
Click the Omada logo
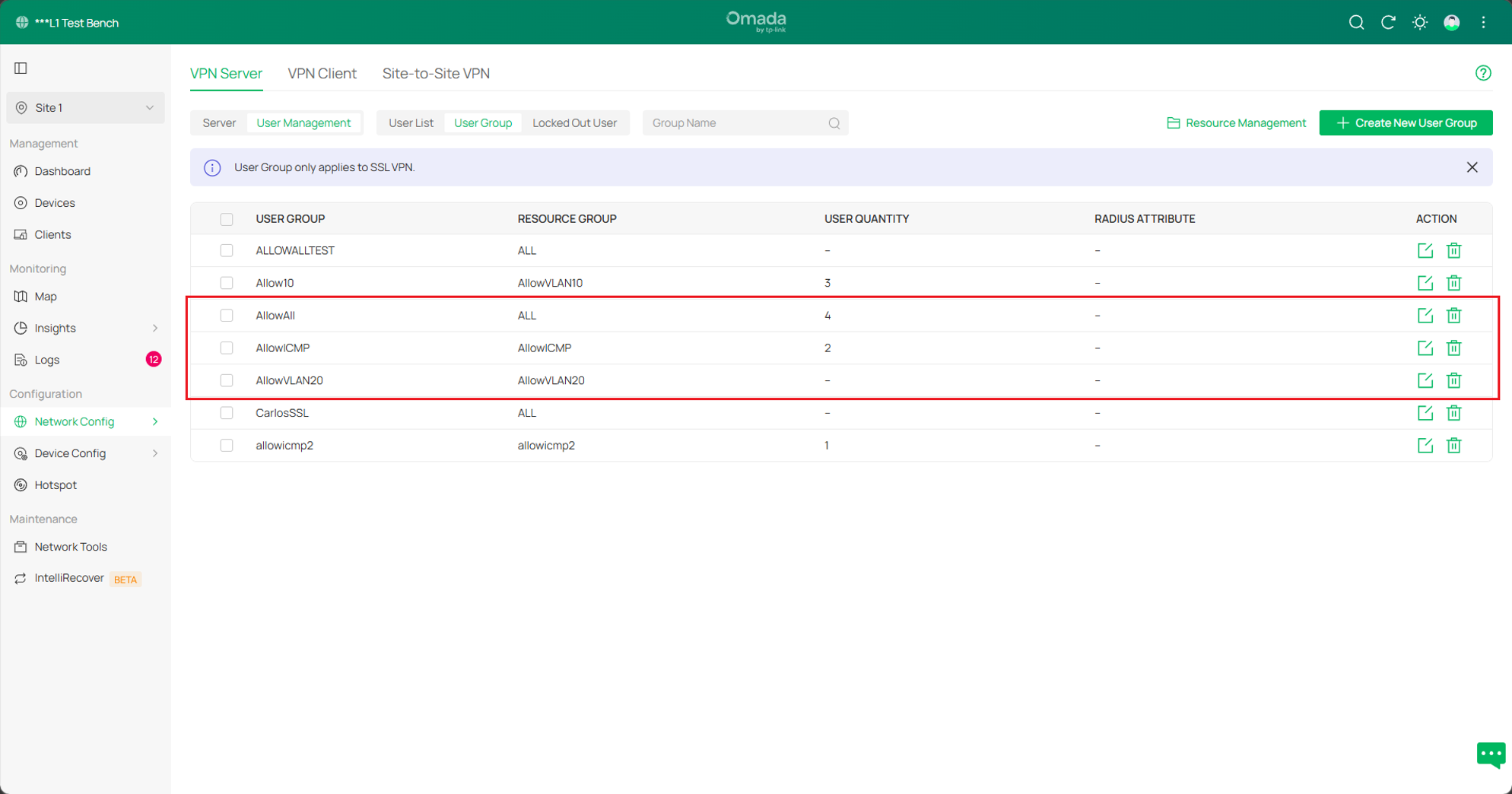tap(756, 21)
